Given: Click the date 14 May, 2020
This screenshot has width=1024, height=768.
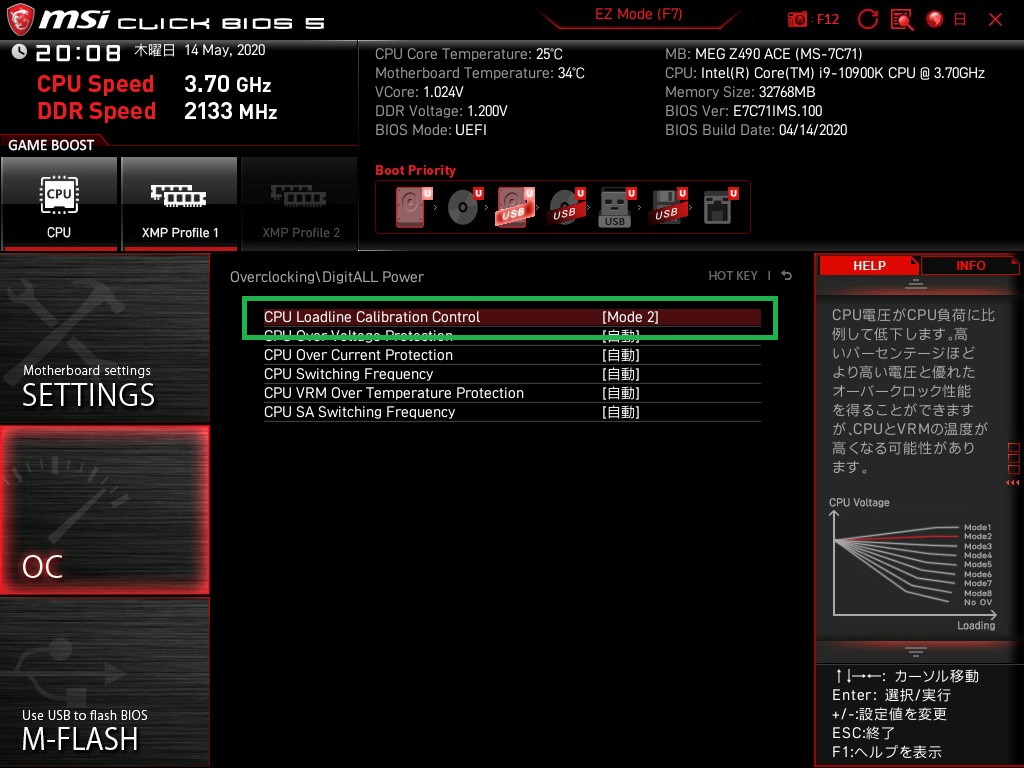Looking at the screenshot, I should 225,50.
